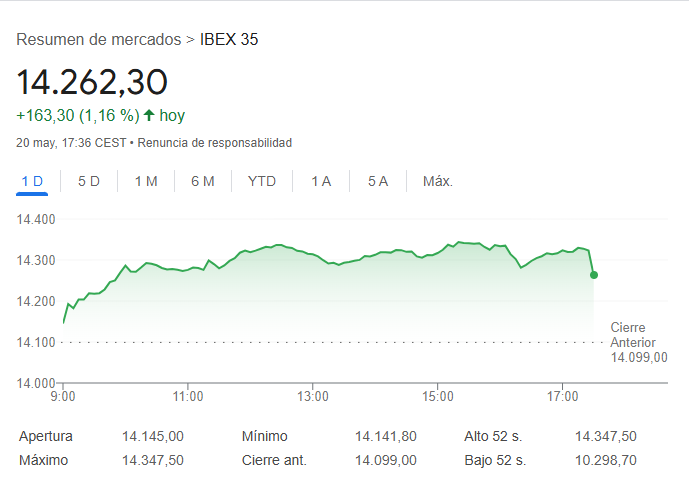This screenshot has width=689, height=489.
Task: Click the 14.262,30 index price
Action: coord(92,82)
